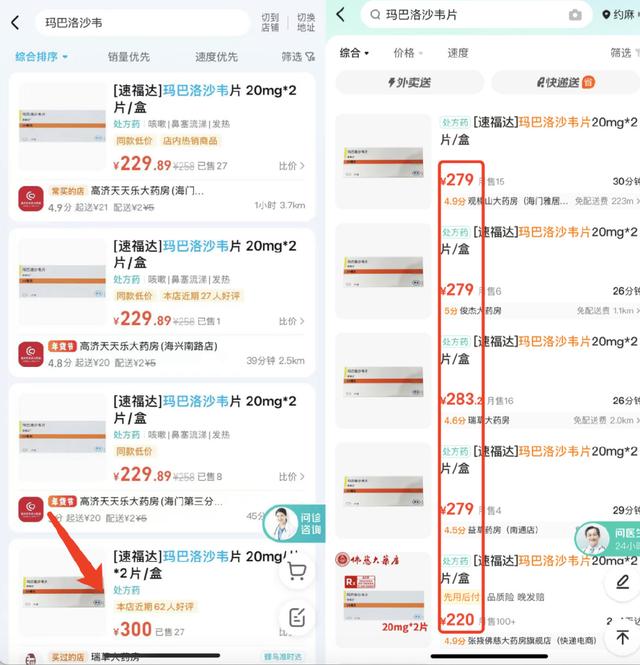Expand the 综合 sort dropdown on right
The width and height of the screenshot is (640, 665).
[354, 53]
